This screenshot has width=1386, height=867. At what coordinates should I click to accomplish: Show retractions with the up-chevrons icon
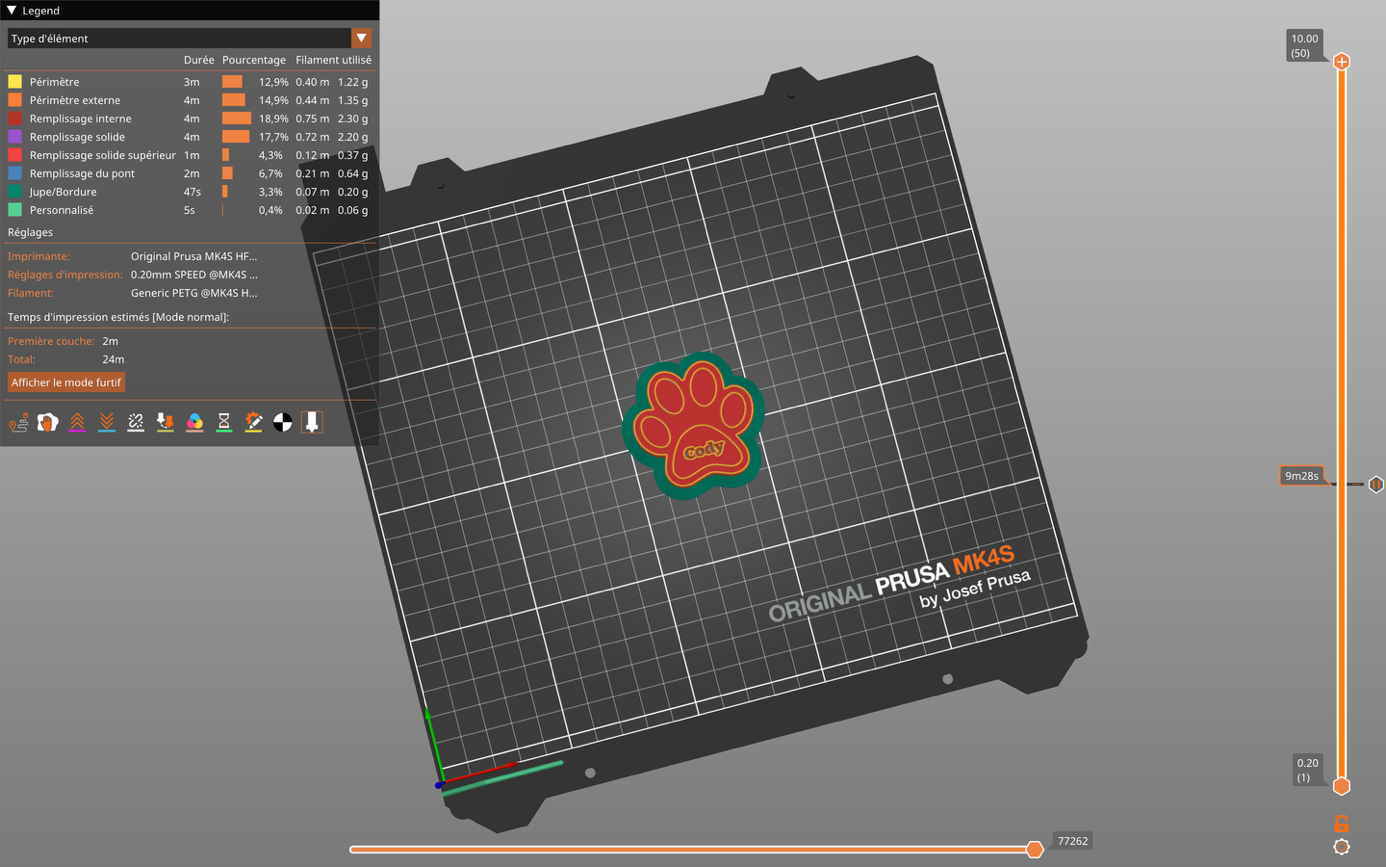77,422
